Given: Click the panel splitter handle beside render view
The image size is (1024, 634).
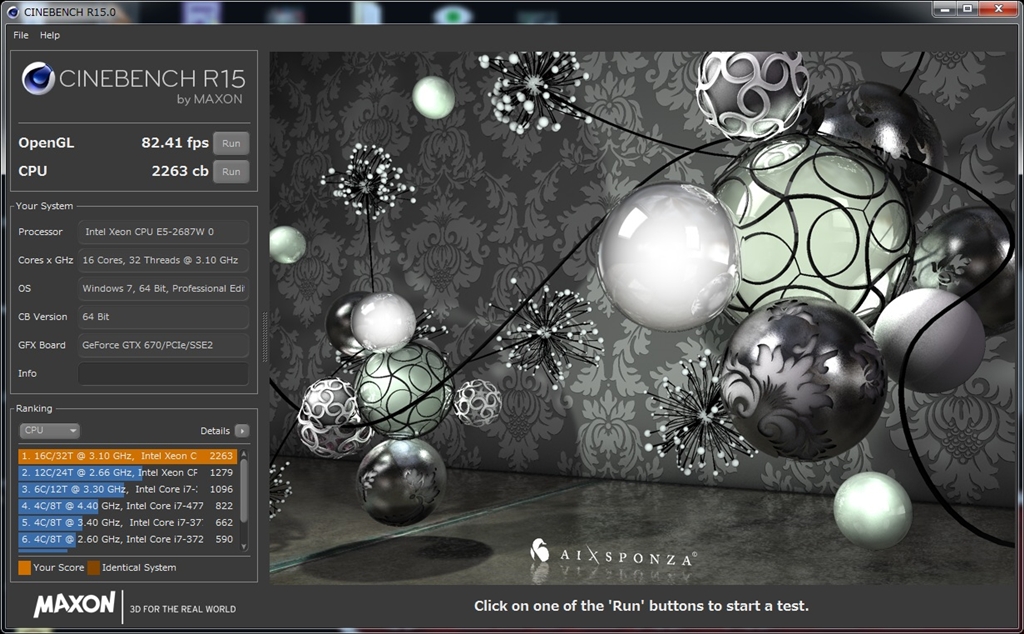Looking at the screenshot, I should pos(264,337).
